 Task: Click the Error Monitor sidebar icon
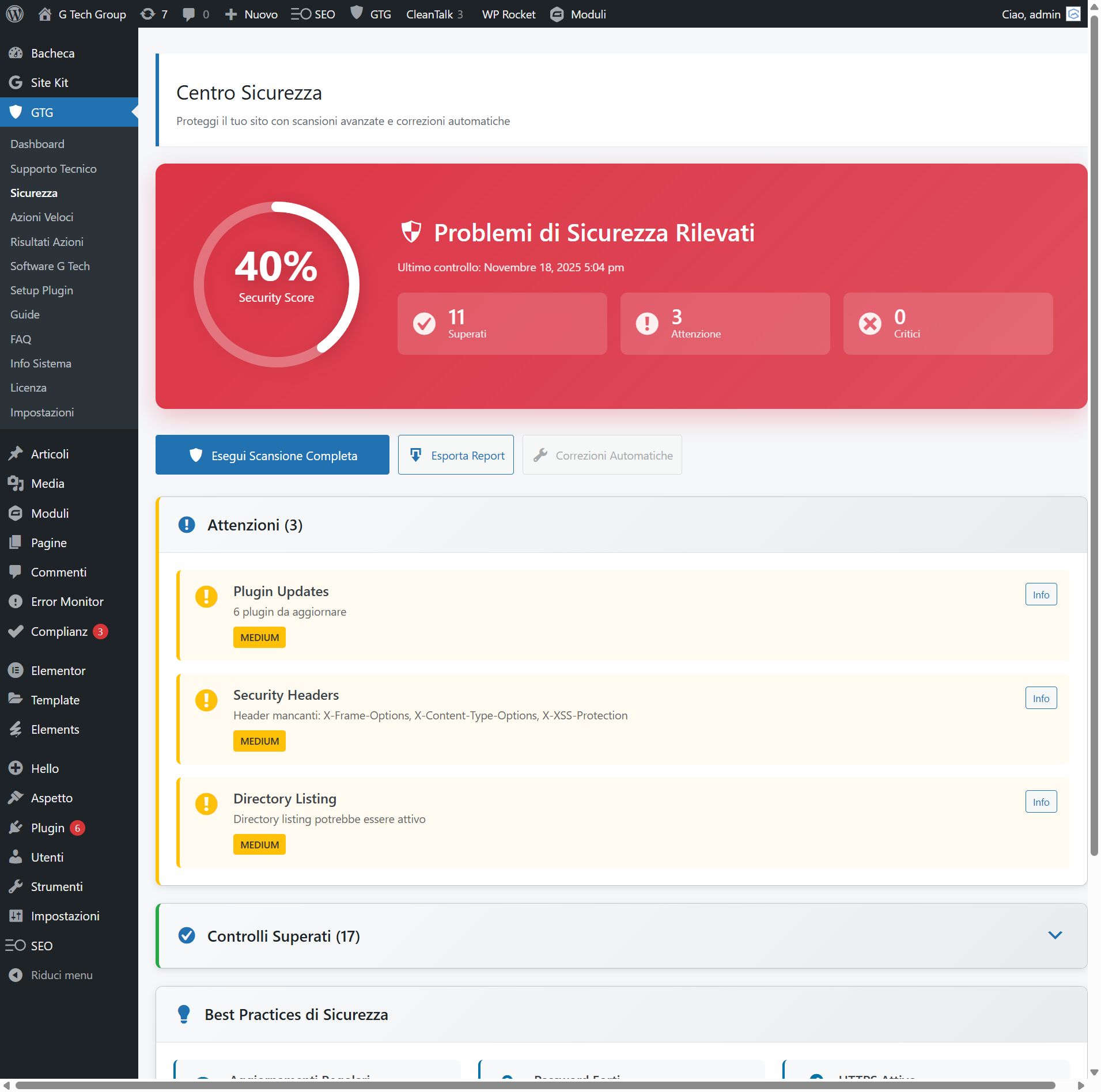pos(16,601)
